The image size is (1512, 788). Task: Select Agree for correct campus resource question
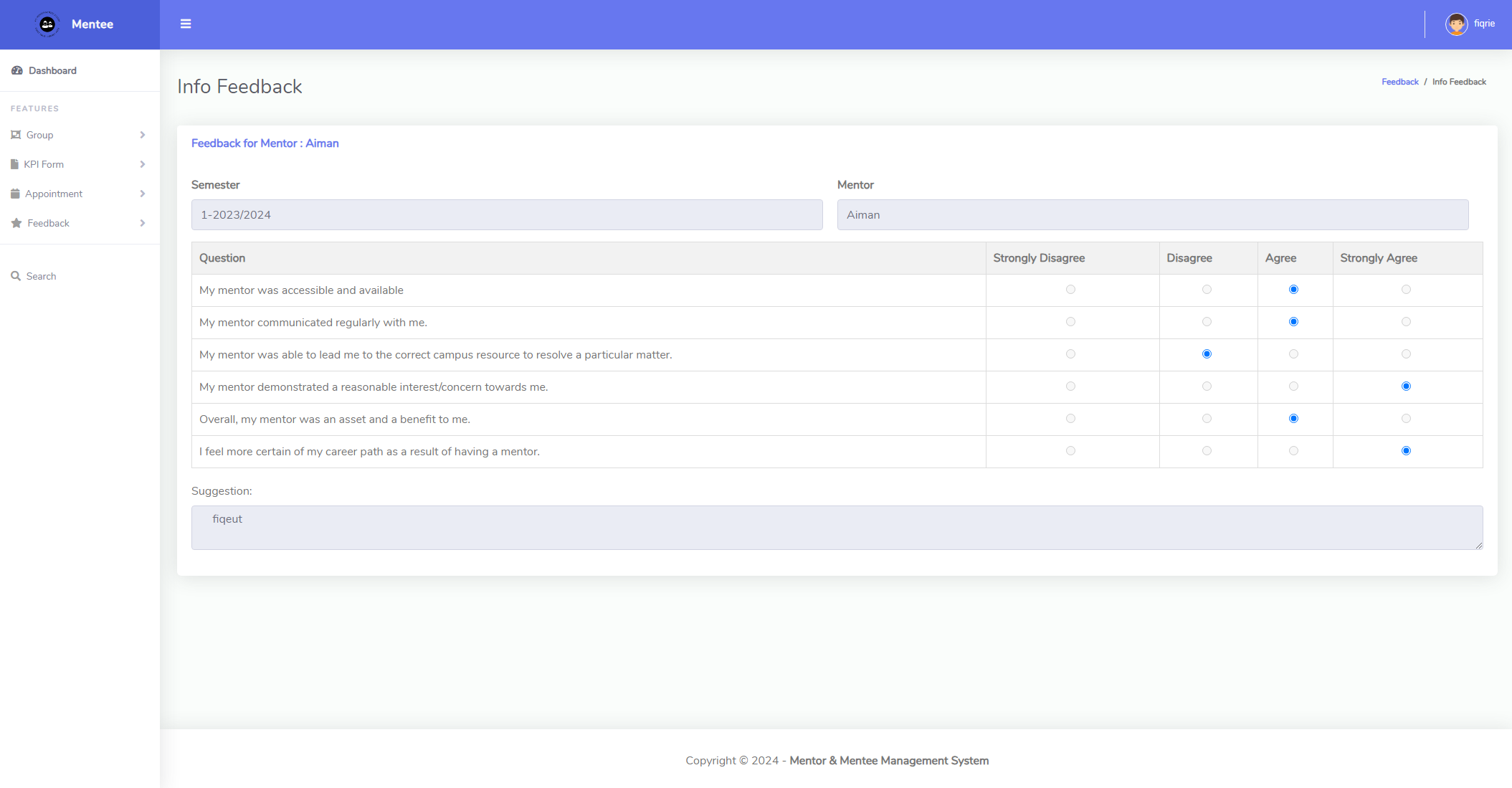pyautogui.click(x=1293, y=354)
